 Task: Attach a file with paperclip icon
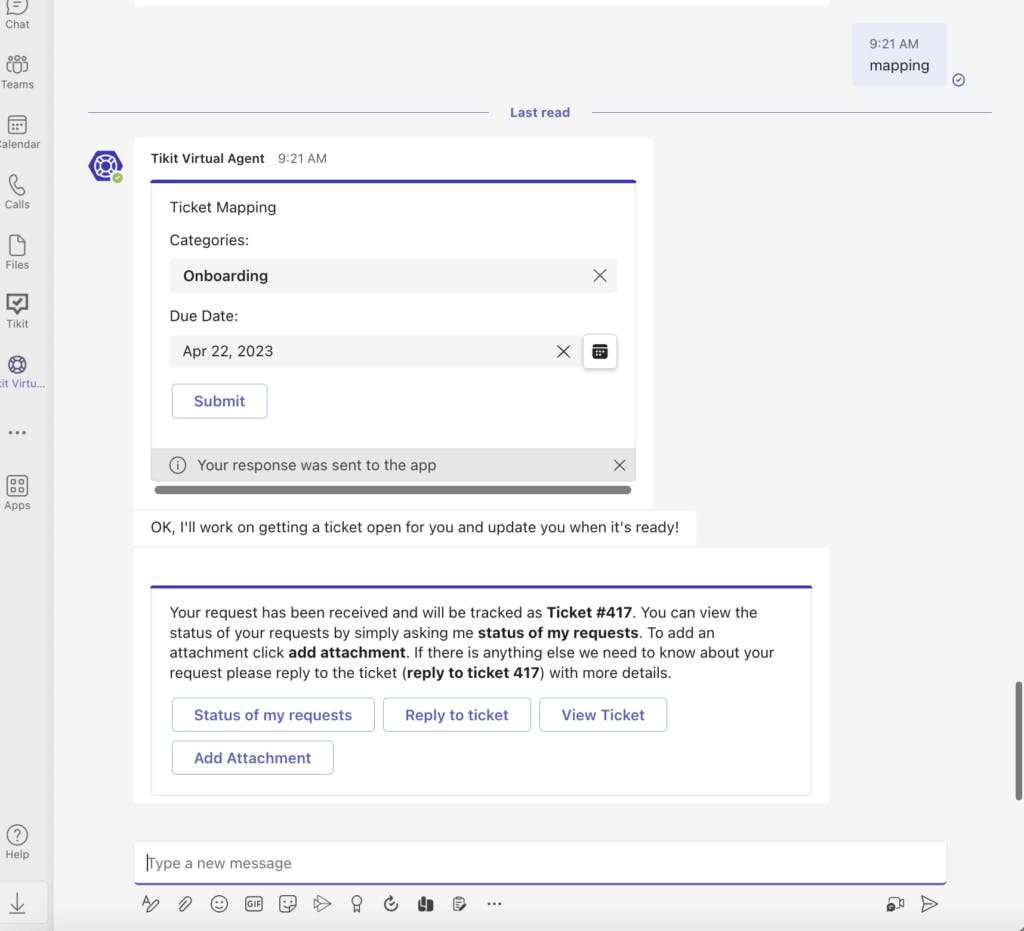tap(185, 904)
